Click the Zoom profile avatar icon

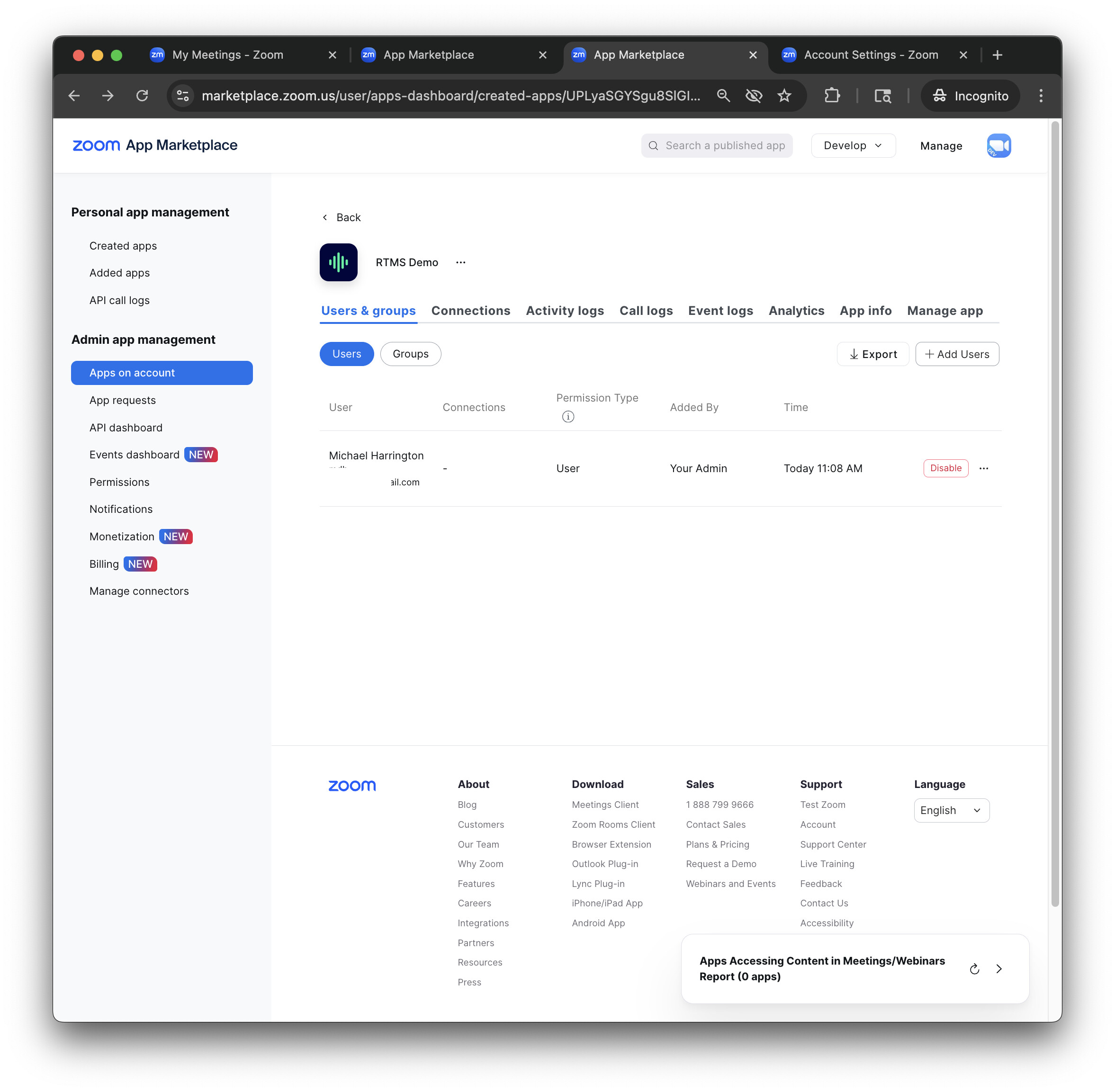(x=998, y=146)
